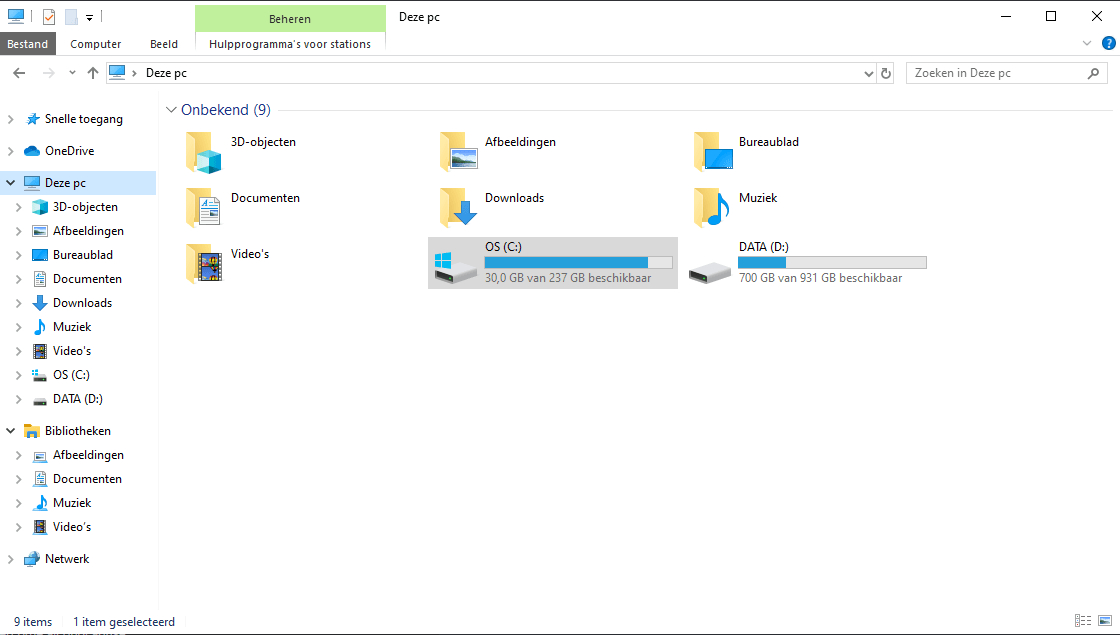Click the Help question mark icon

(1109, 44)
